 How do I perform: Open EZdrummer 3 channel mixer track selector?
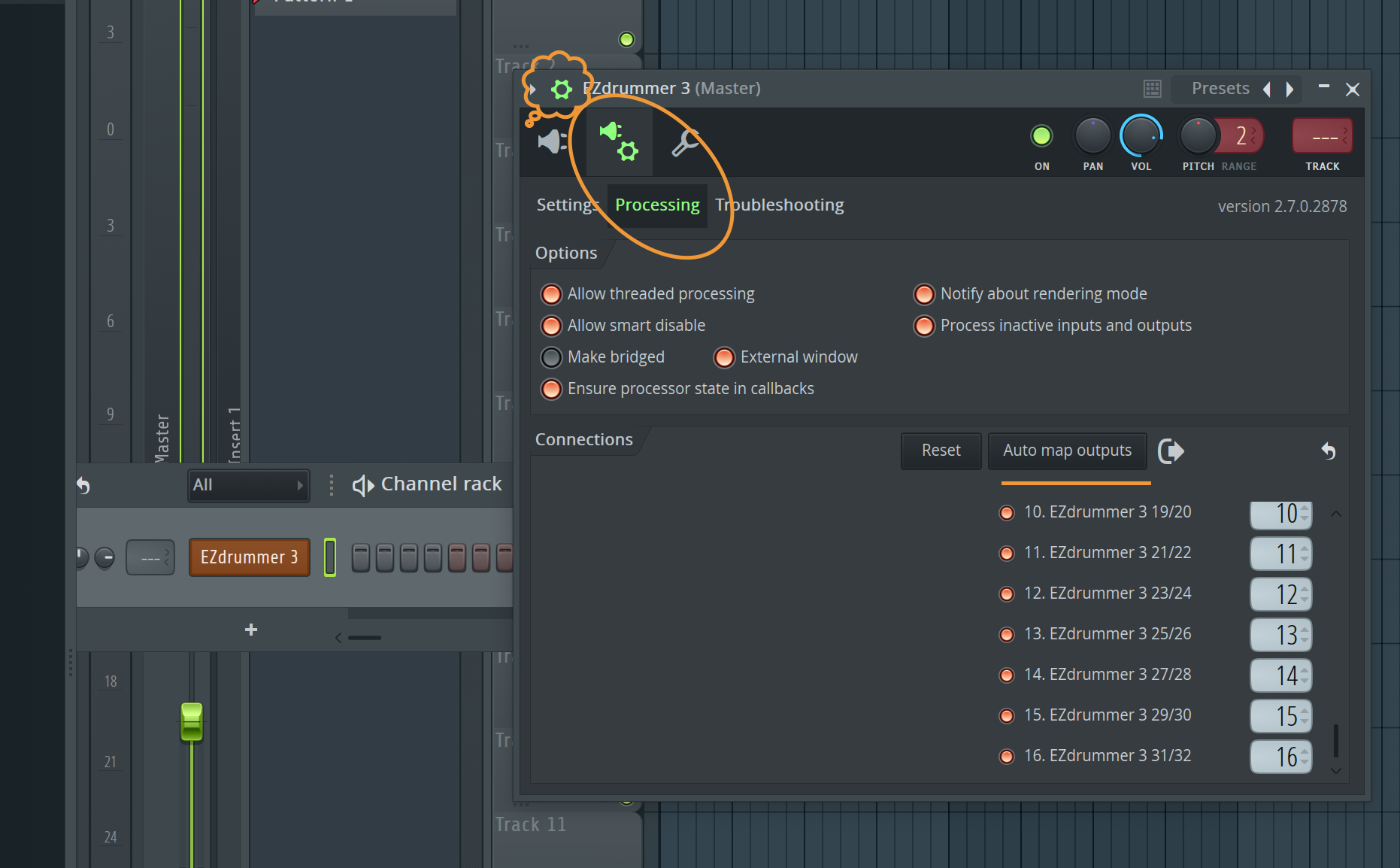[x=150, y=557]
